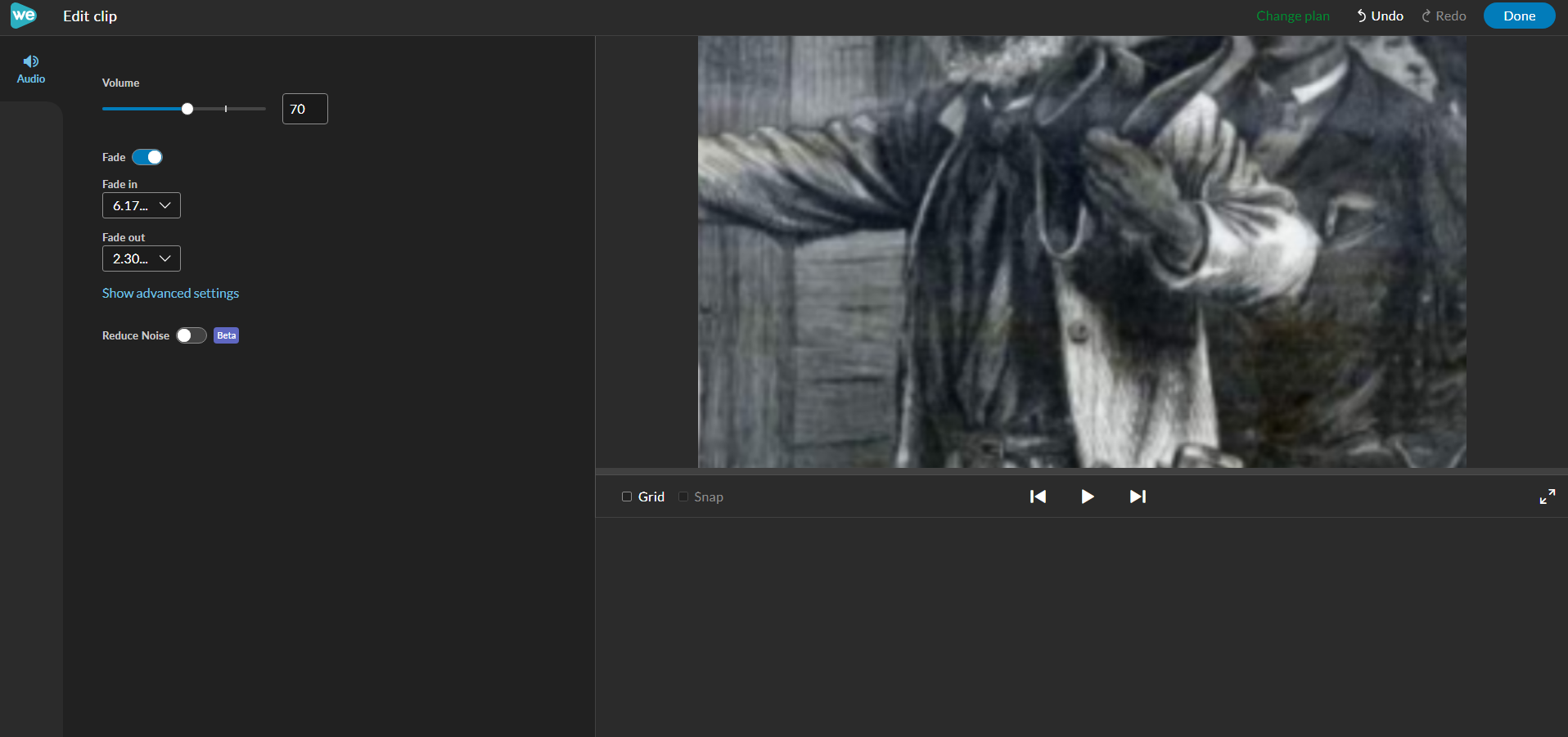Image resolution: width=1568 pixels, height=737 pixels.
Task: Skip to the beginning of clip
Action: (1038, 497)
